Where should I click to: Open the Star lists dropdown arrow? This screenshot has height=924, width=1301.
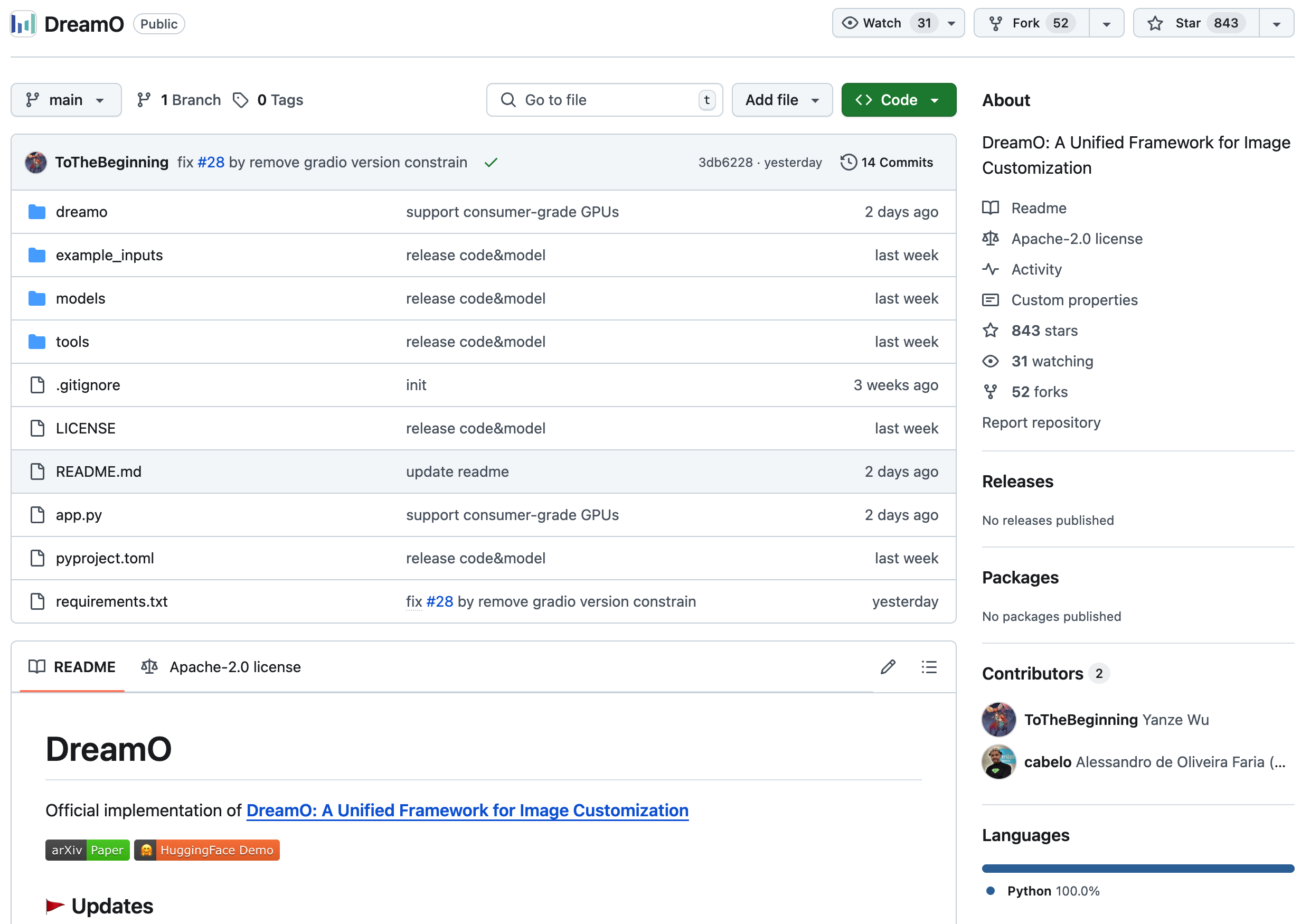point(1276,24)
